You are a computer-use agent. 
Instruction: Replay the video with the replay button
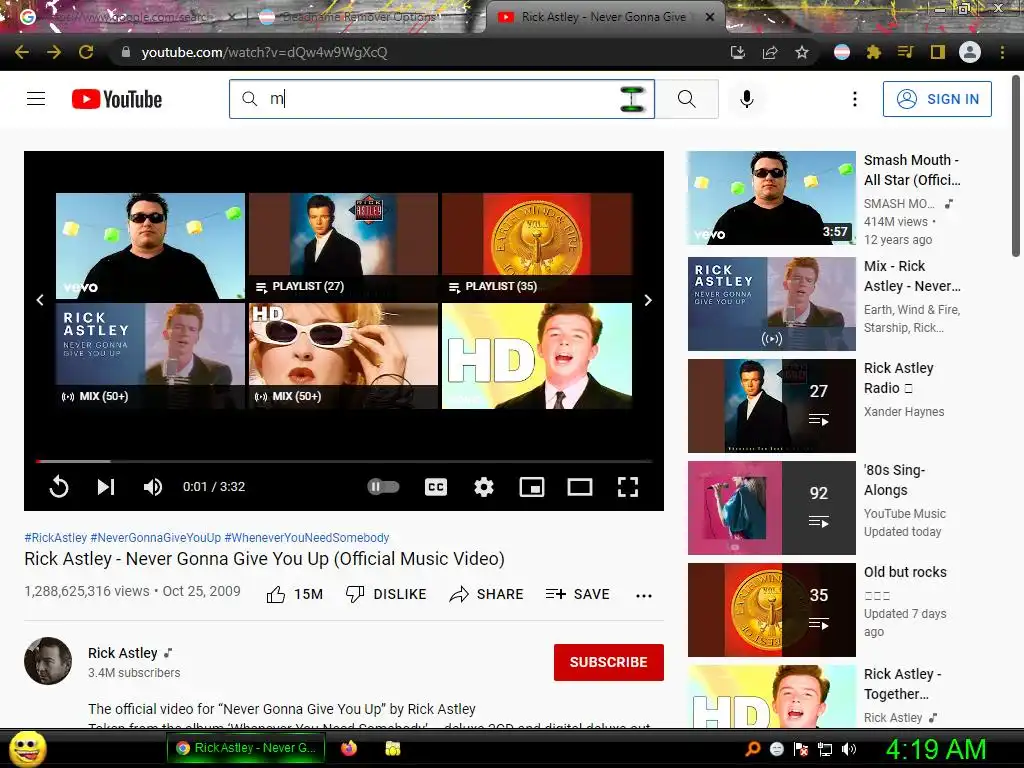click(x=59, y=487)
